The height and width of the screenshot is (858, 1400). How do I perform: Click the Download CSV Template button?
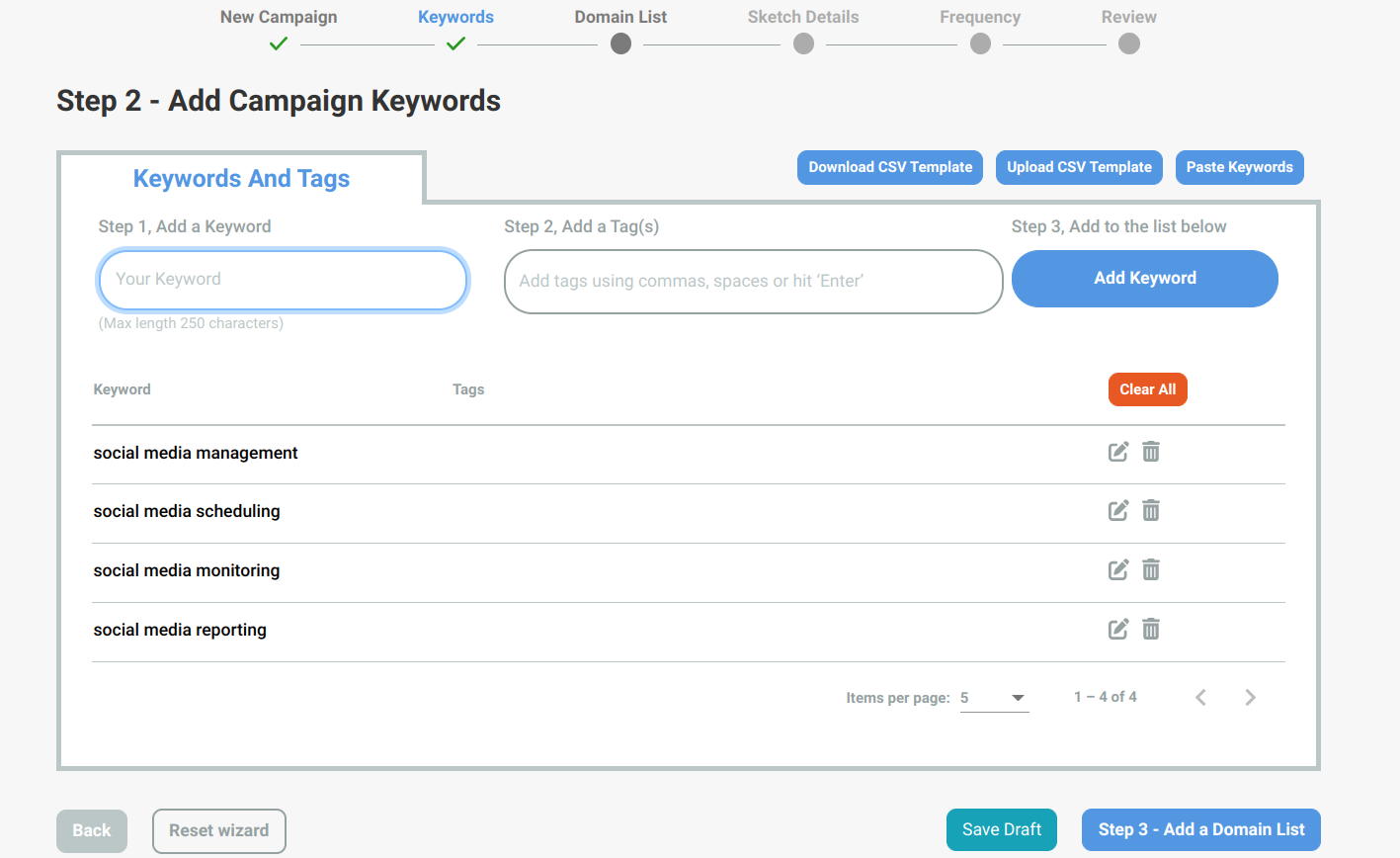(890, 167)
